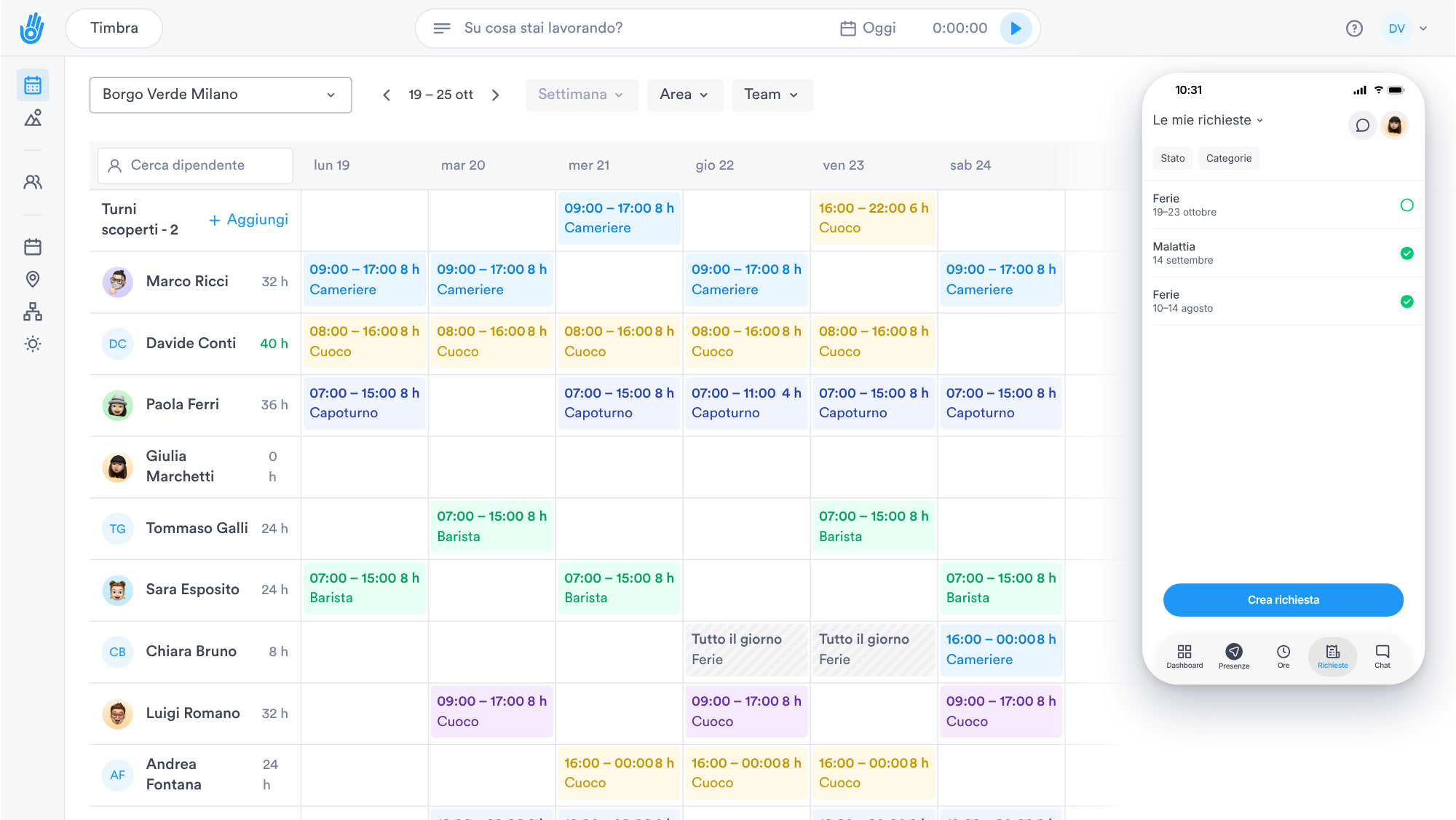The image size is (1456, 820).
Task: Click the Crea richiesta button
Action: 1283,600
